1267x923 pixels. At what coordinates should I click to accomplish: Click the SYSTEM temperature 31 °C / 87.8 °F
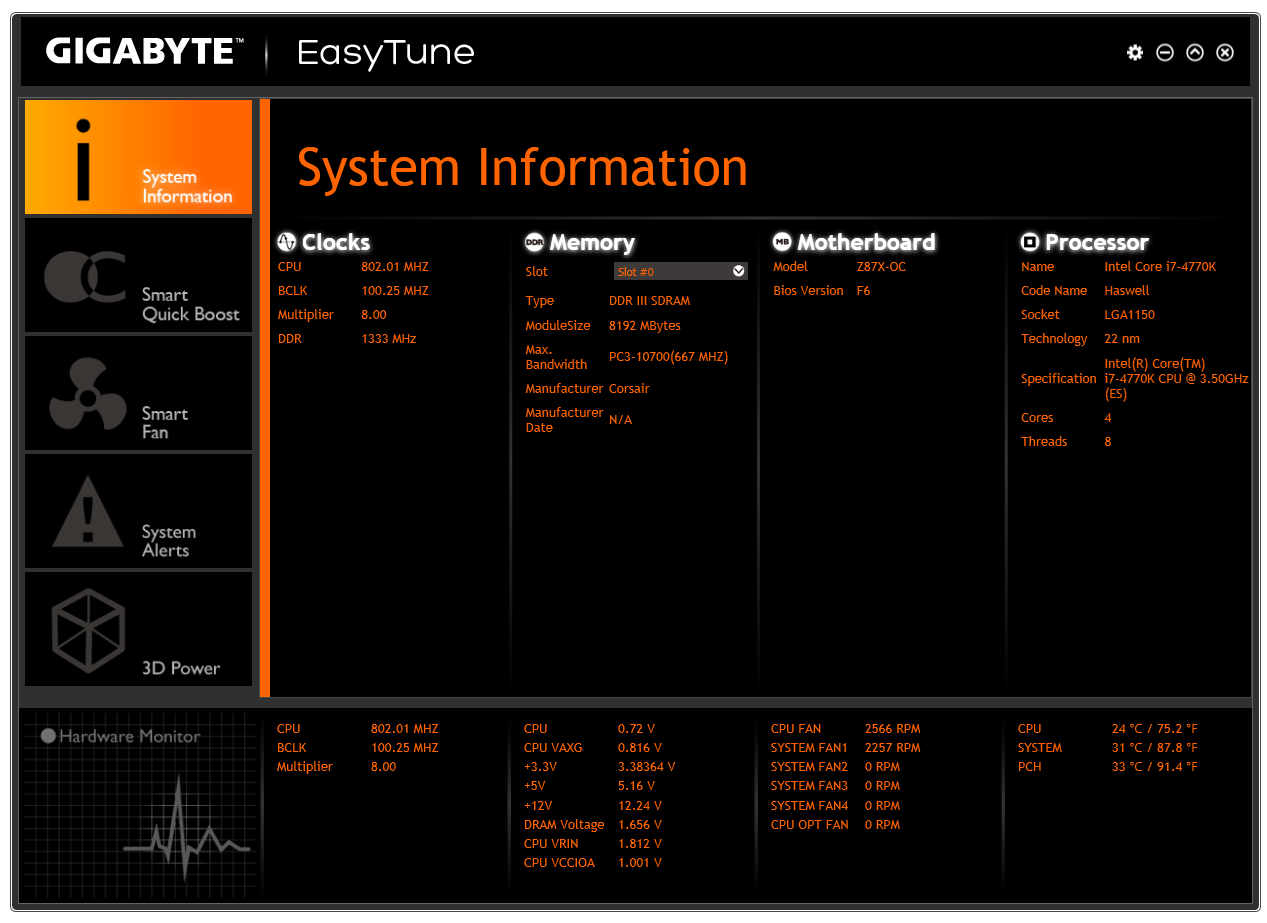(1155, 748)
